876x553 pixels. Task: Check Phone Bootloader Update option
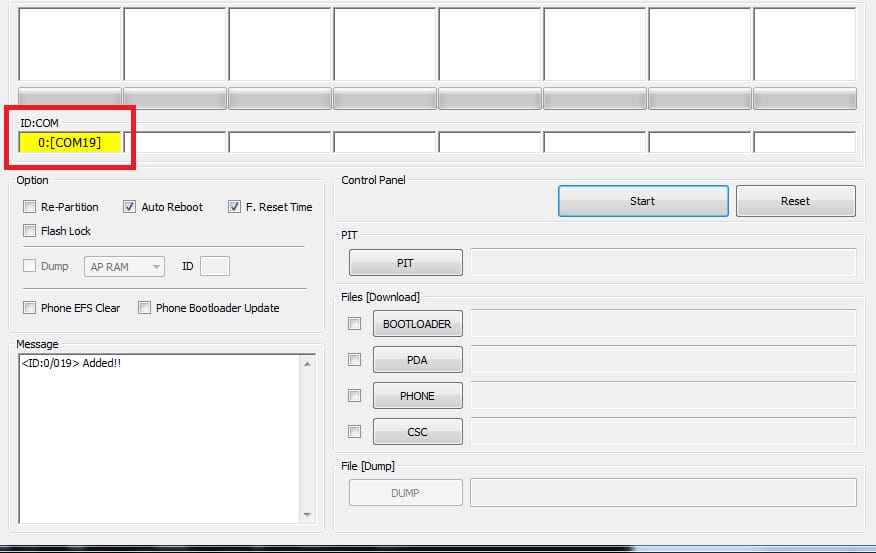point(145,308)
